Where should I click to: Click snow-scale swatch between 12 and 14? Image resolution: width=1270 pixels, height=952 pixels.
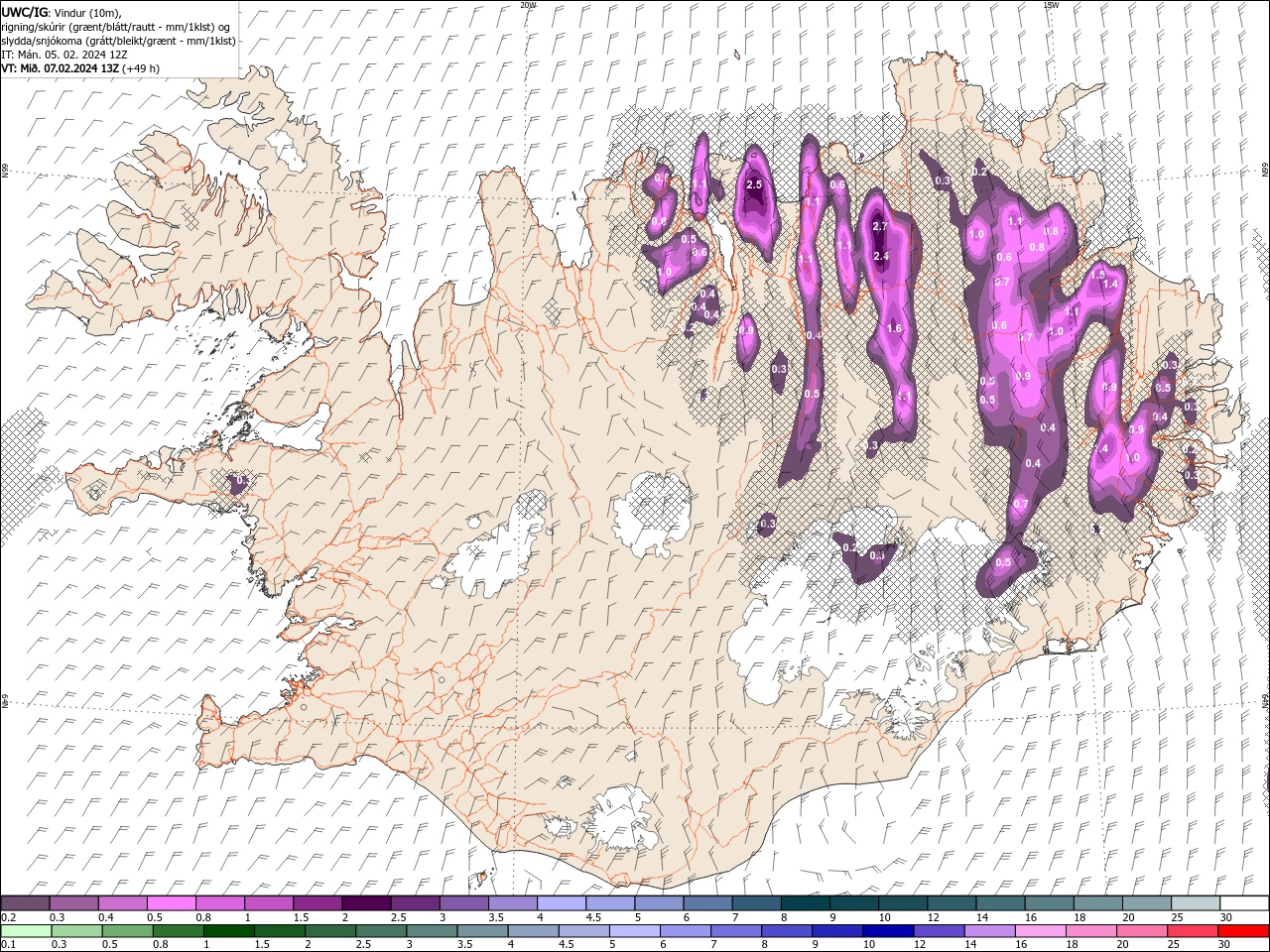[x=1000, y=903]
